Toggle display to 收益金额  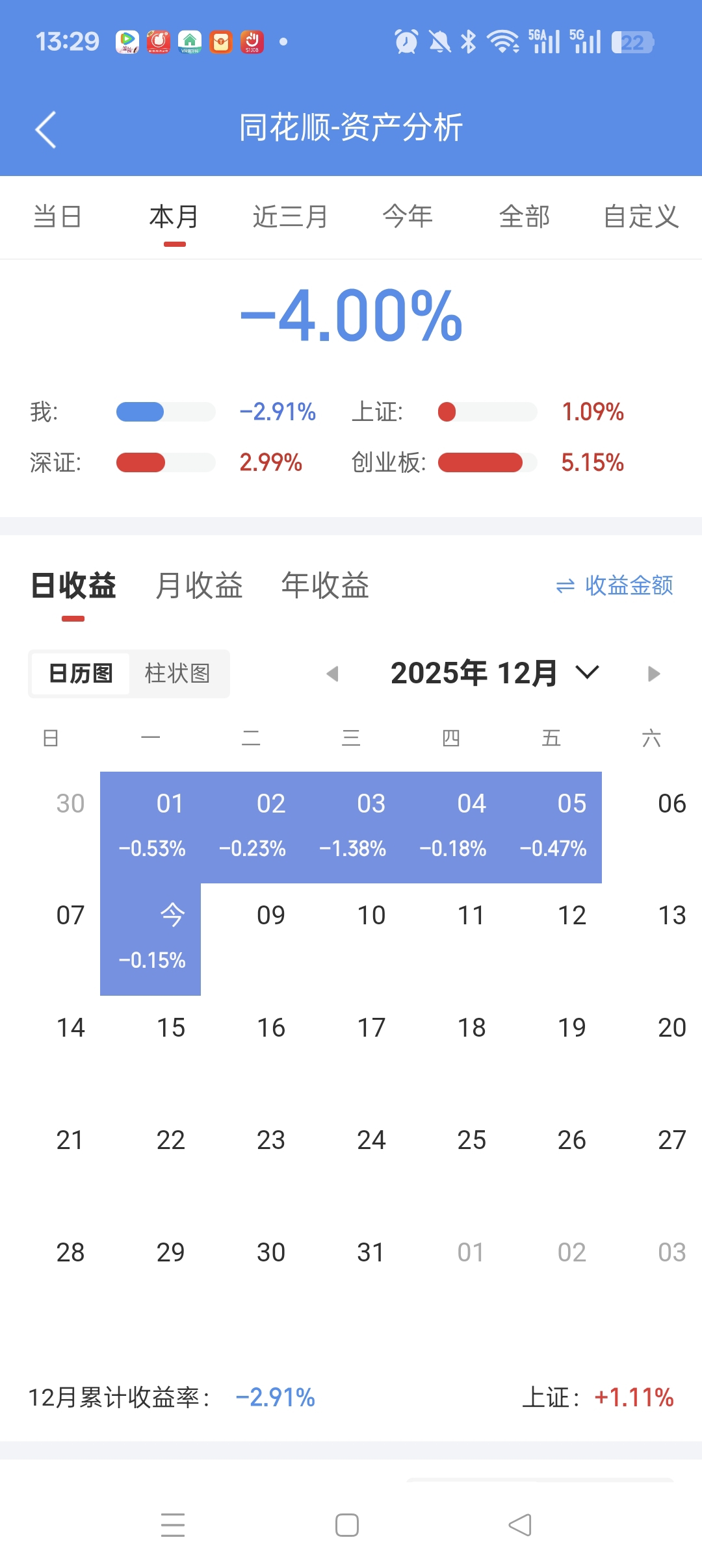(628, 586)
